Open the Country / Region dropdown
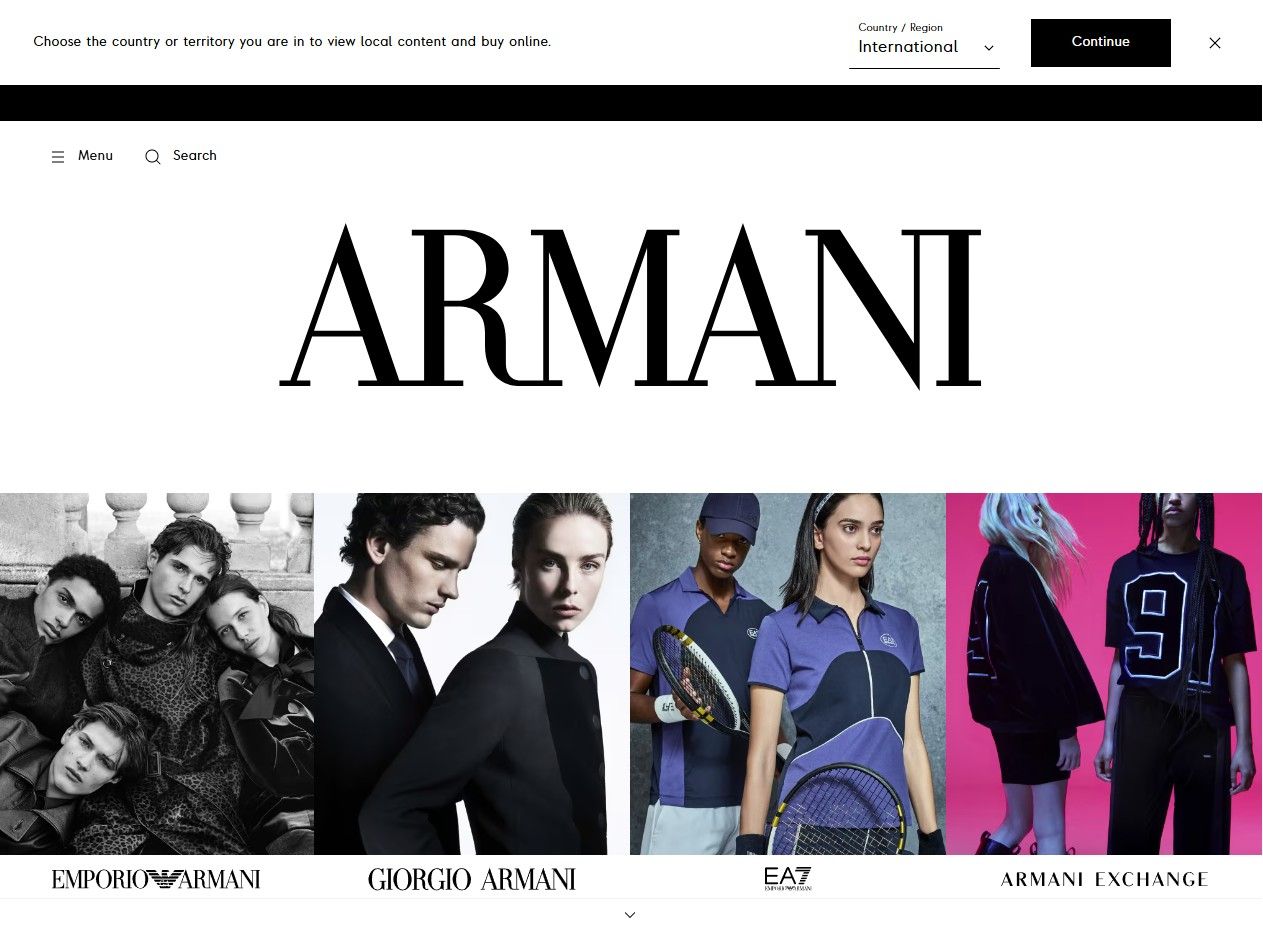1263x928 pixels. (924, 43)
